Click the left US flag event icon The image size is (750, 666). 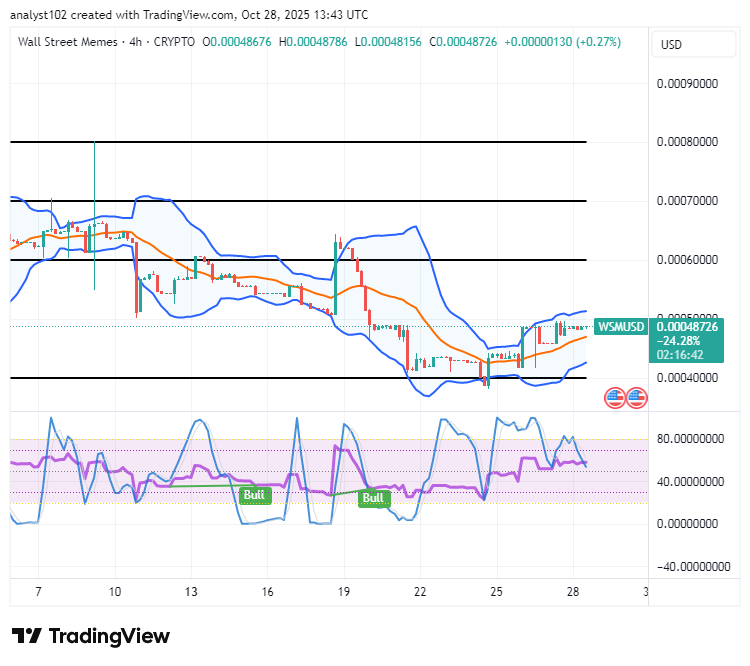615,398
